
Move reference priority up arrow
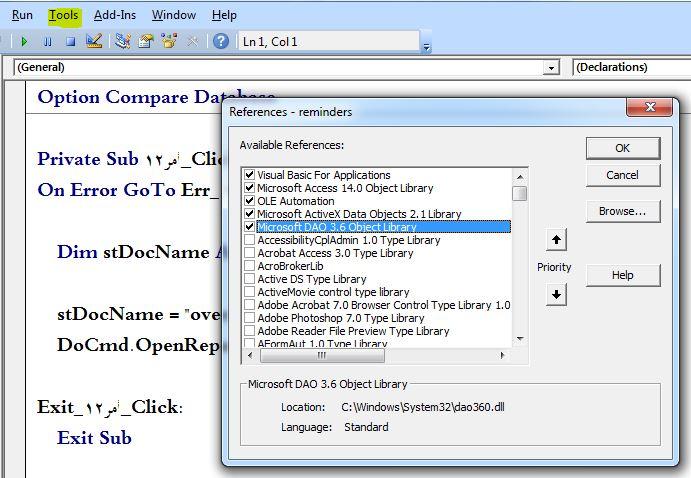[x=556, y=240]
